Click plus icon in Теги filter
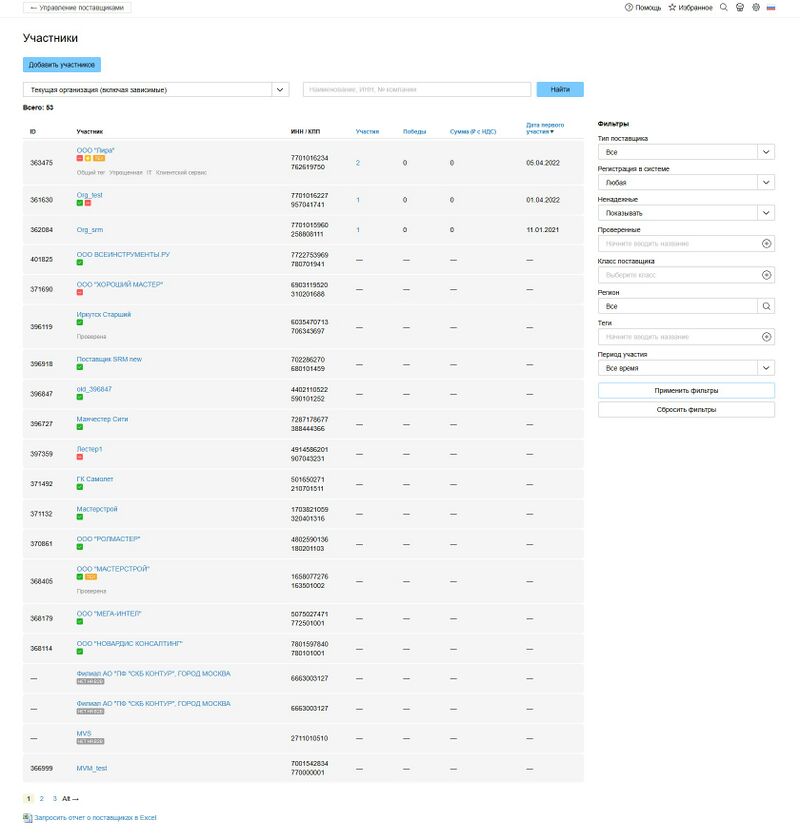The image size is (800, 840). tap(766, 337)
